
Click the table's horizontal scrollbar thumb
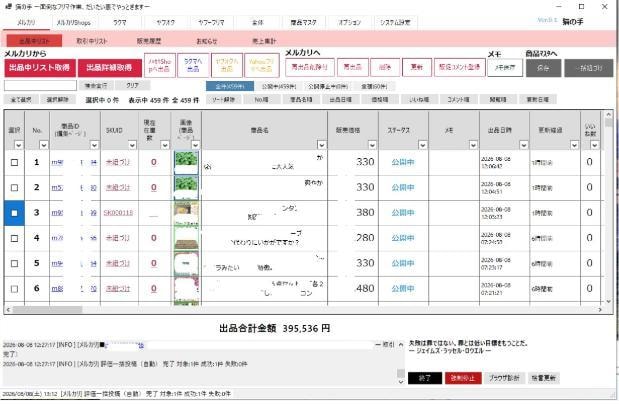click(47, 310)
